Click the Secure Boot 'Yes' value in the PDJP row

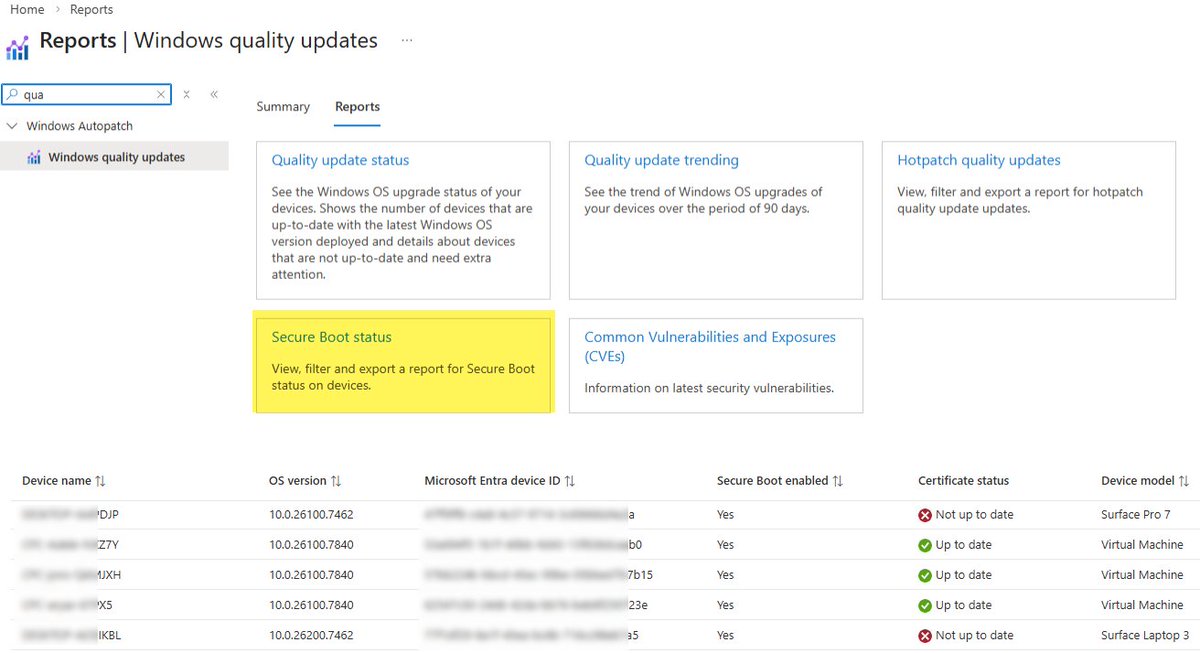click(725, 515)
